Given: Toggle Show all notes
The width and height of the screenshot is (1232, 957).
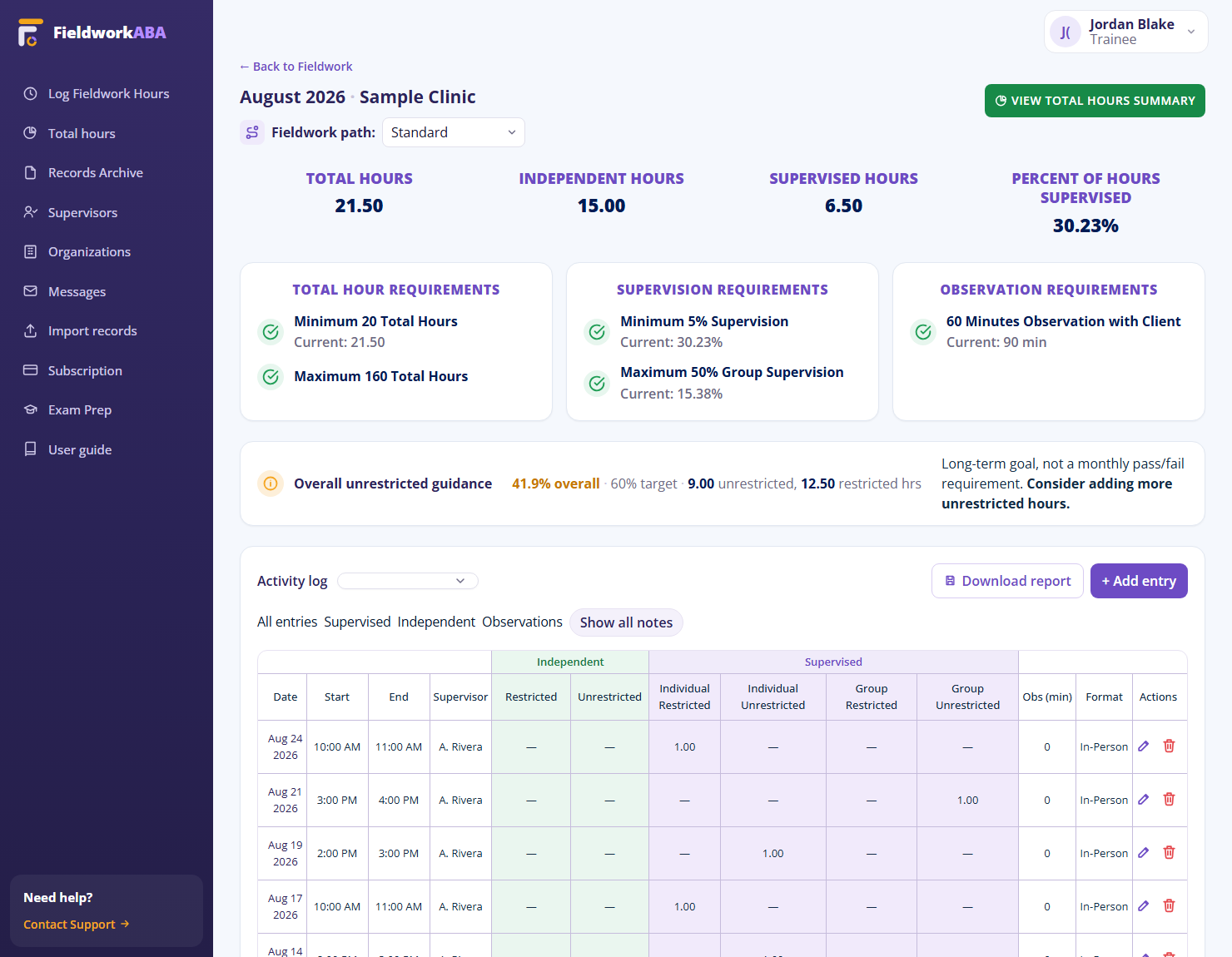Looking at the screenshot, I should click(626, 622).
